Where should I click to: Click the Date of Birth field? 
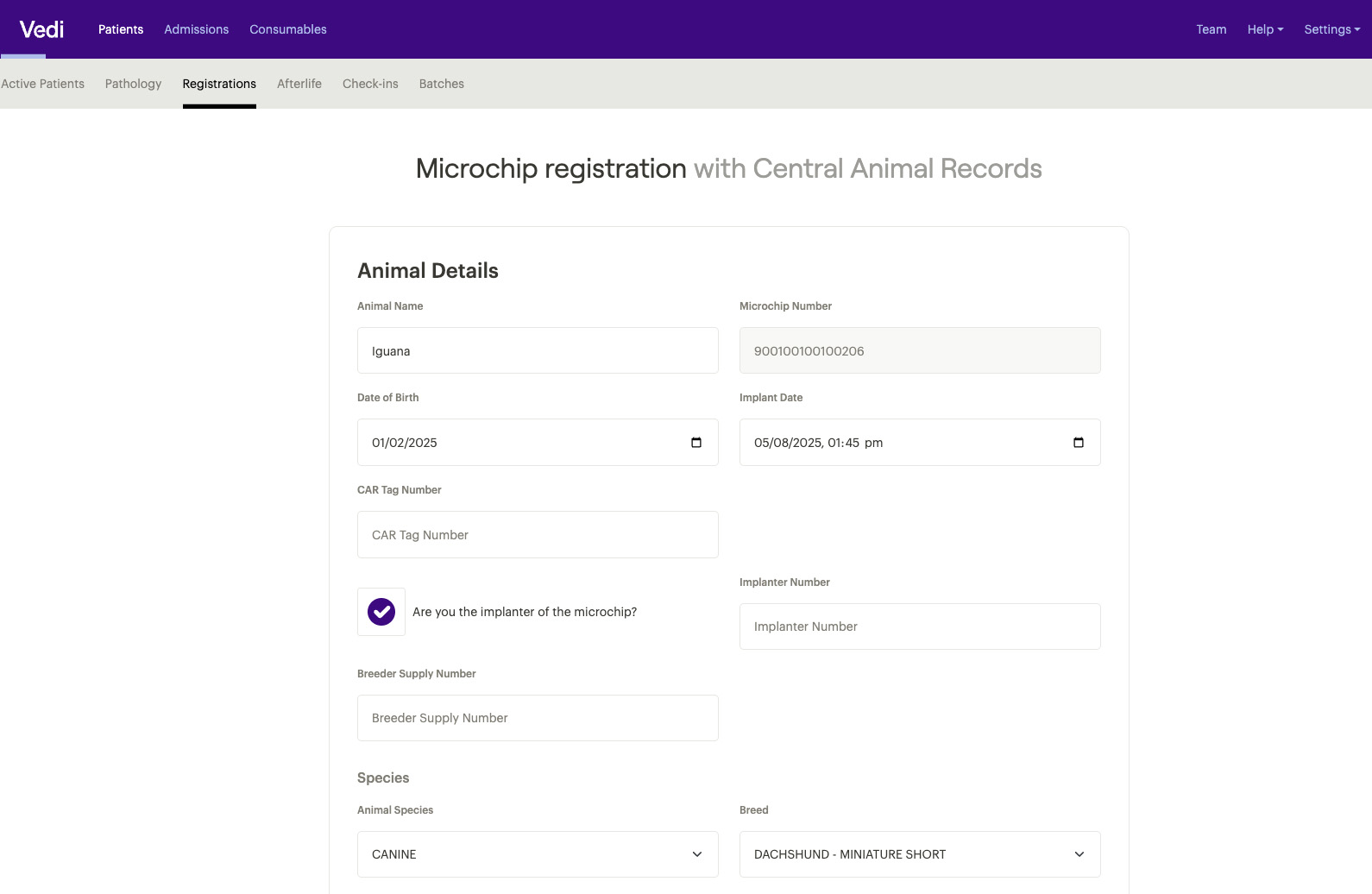538,443
